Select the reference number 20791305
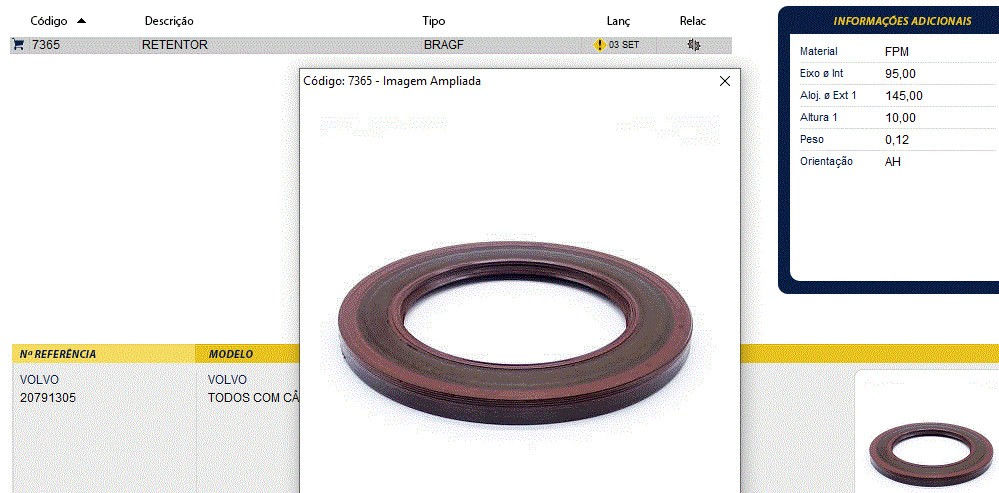 pos(48,398)
